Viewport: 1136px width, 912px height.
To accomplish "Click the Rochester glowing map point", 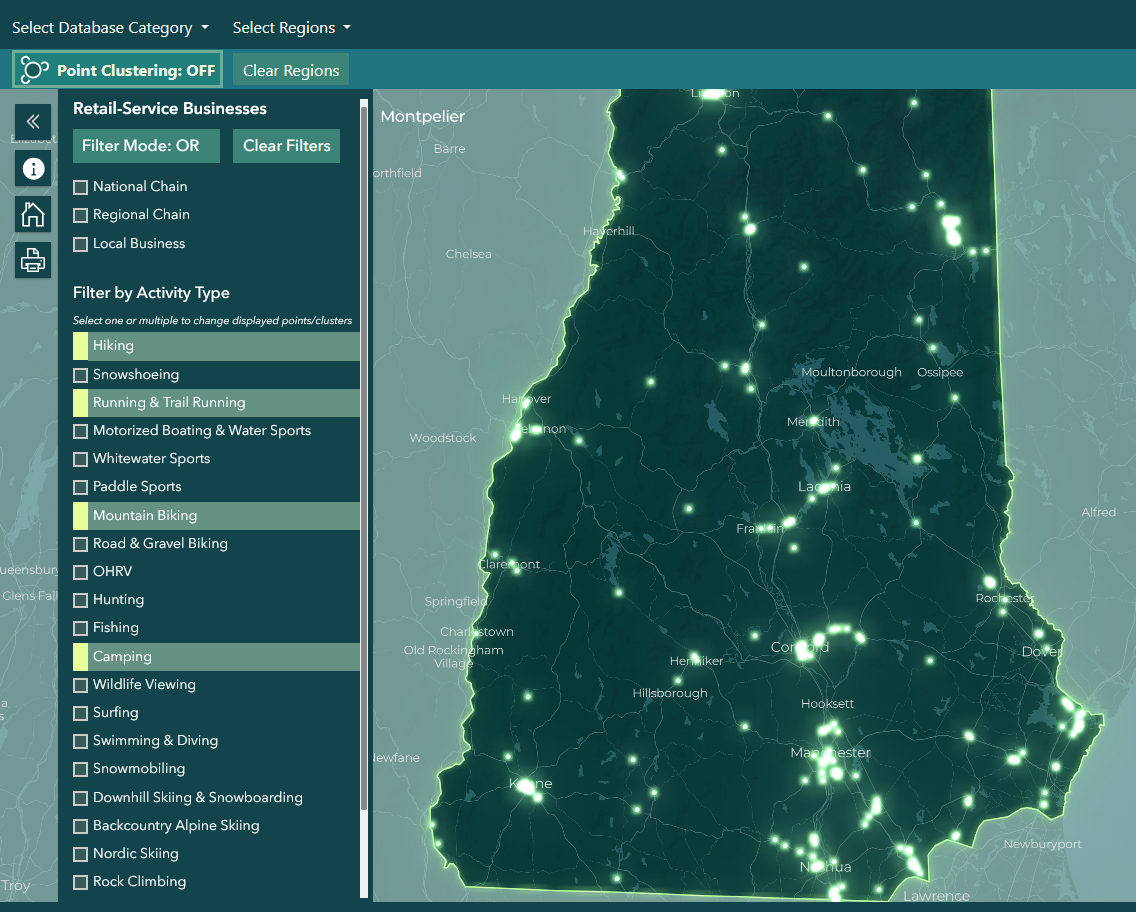I will (990, 582).
